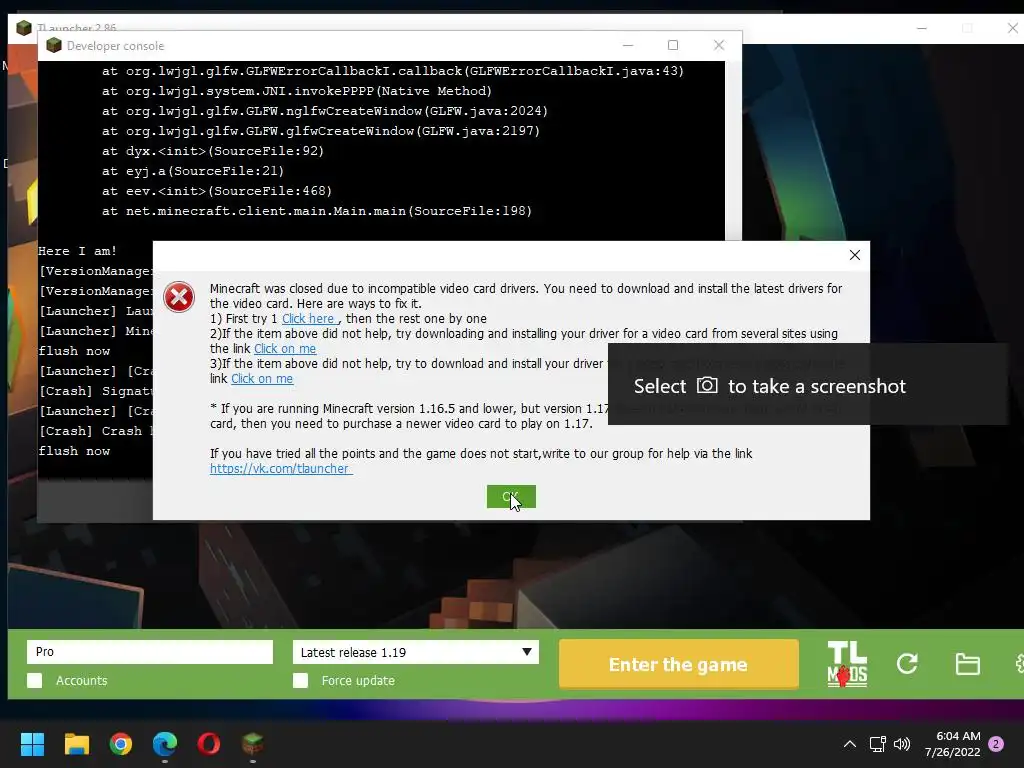The height and width of the screenshot is (768, 1024).
Task: Open the 'Click on me' link in step 2
Action: [x=285, y=349]
